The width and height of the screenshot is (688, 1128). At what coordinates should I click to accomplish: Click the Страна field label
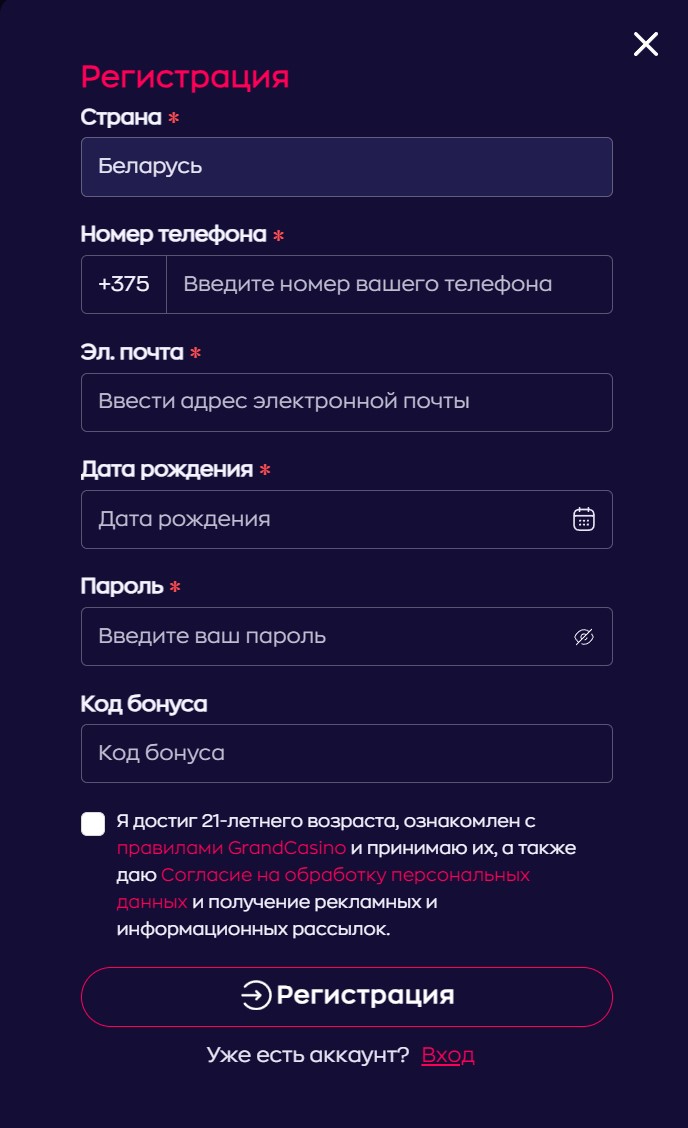(121, 117)
